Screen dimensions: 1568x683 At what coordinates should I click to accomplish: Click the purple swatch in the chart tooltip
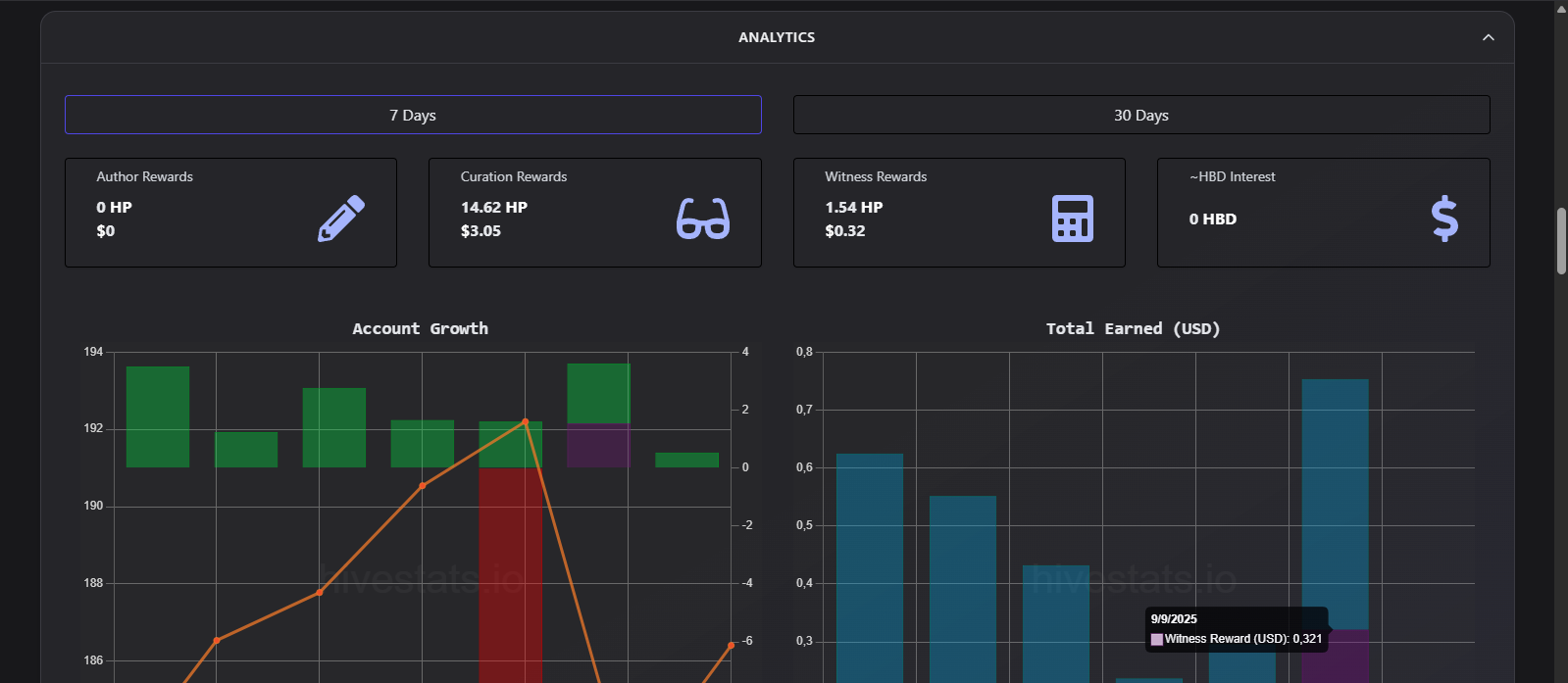[1157, 639]
